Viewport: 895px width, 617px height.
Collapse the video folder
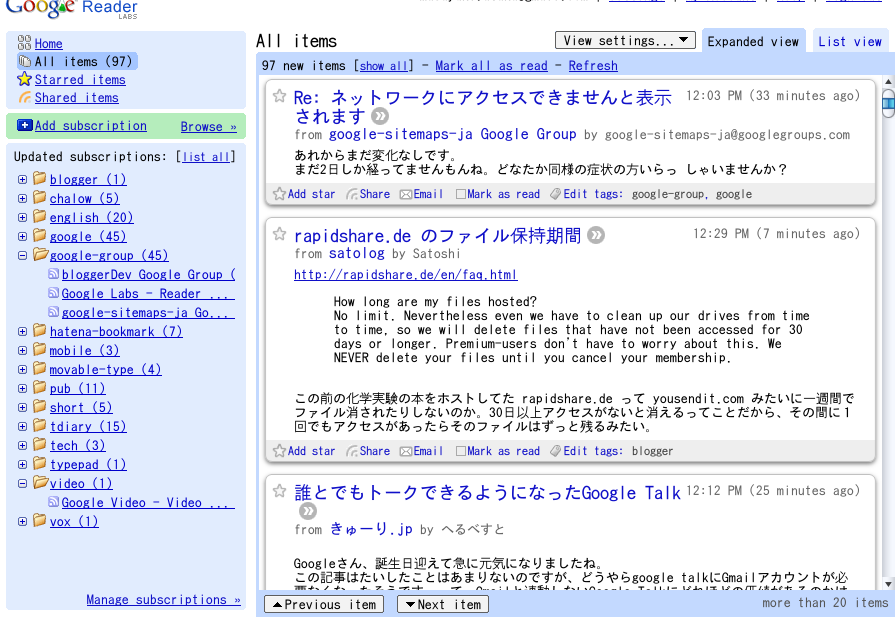click(x=22, y=483)
